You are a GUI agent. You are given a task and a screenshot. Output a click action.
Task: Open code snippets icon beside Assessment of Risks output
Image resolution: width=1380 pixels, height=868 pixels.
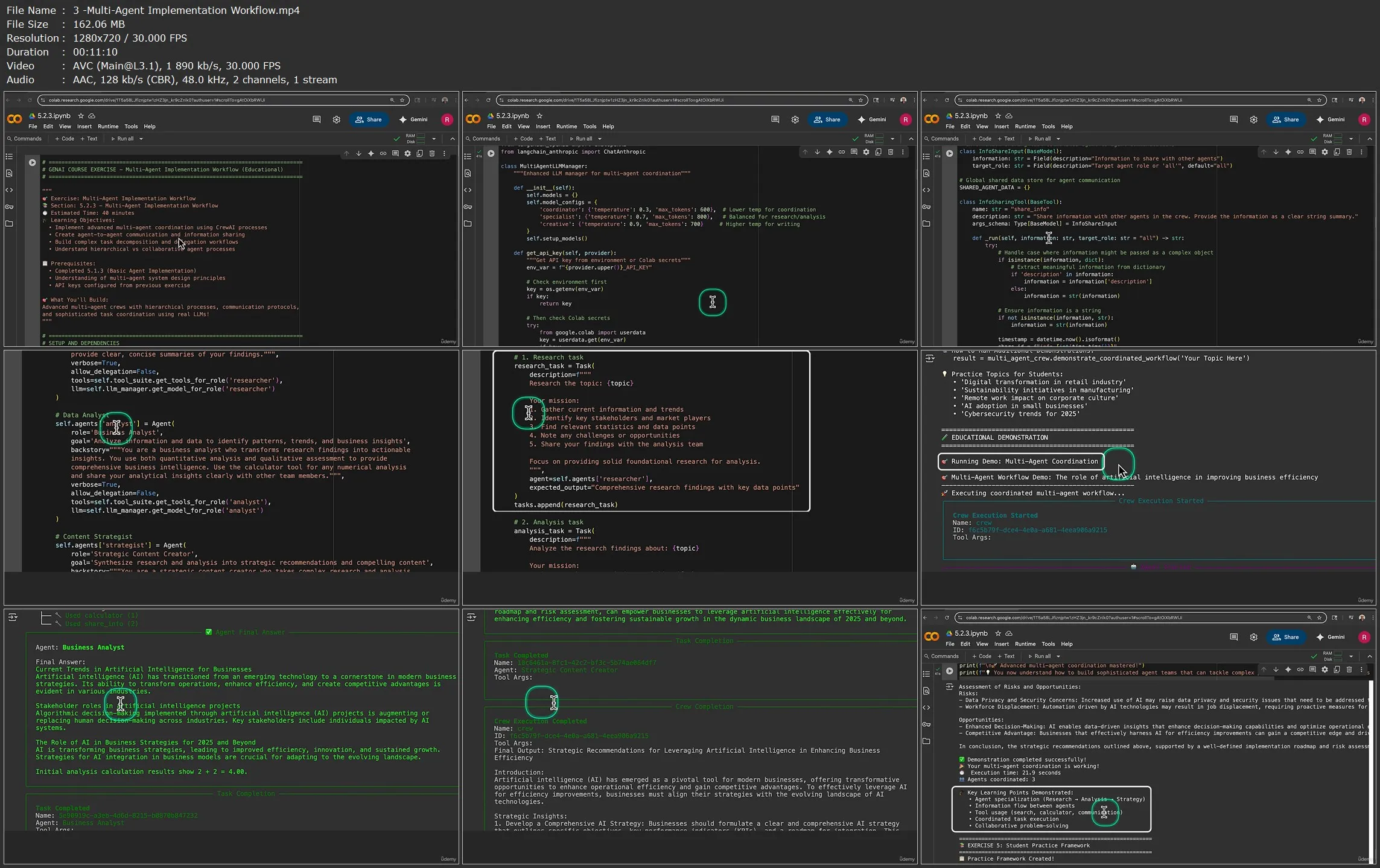tap(926, 708)
